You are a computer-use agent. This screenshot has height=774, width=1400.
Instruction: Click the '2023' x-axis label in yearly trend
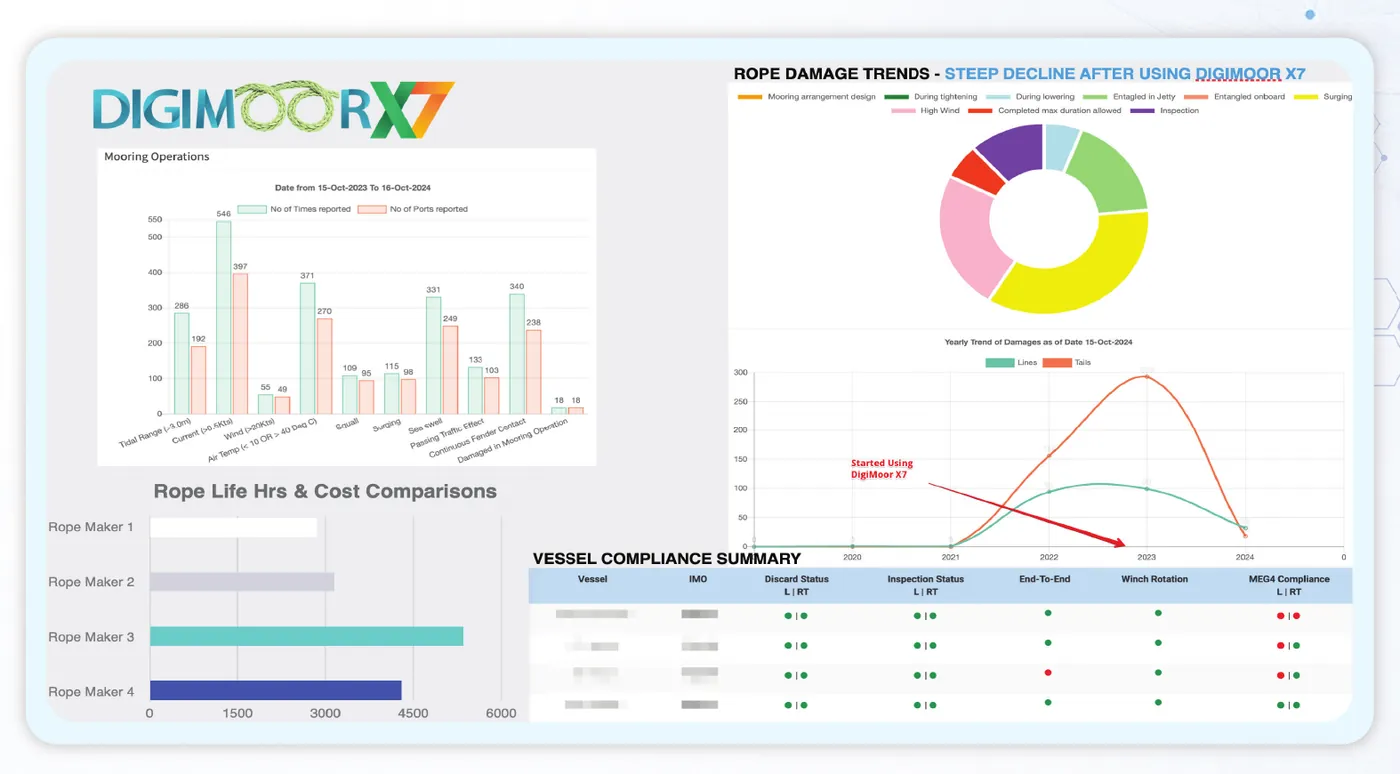[x=1146, y=557]
